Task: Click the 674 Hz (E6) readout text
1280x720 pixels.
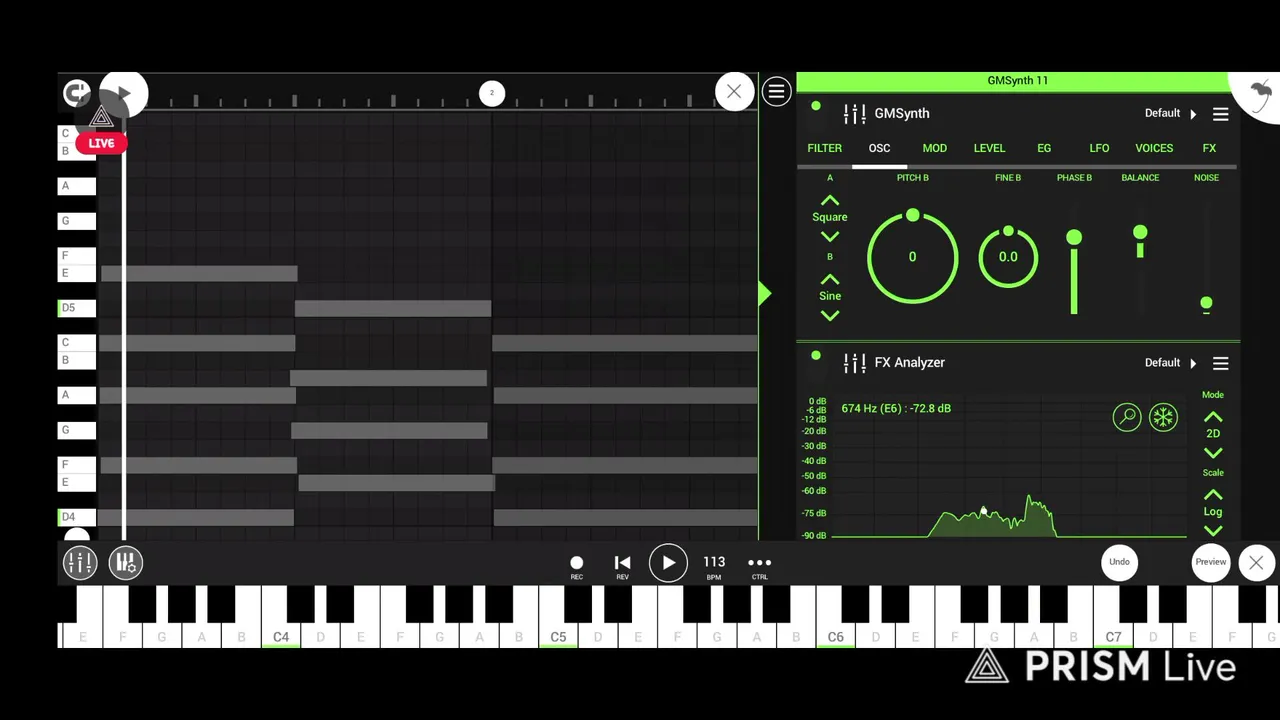Action: 896,408
